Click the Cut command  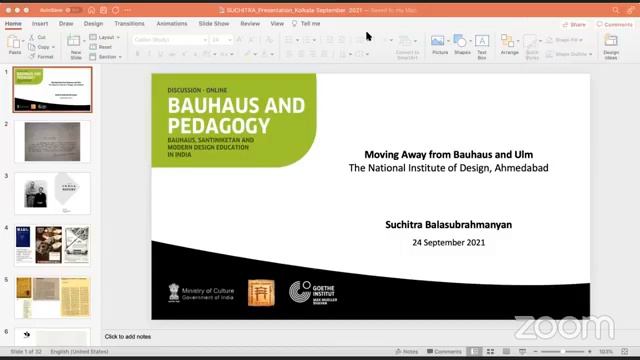click(x=38, y=37)
